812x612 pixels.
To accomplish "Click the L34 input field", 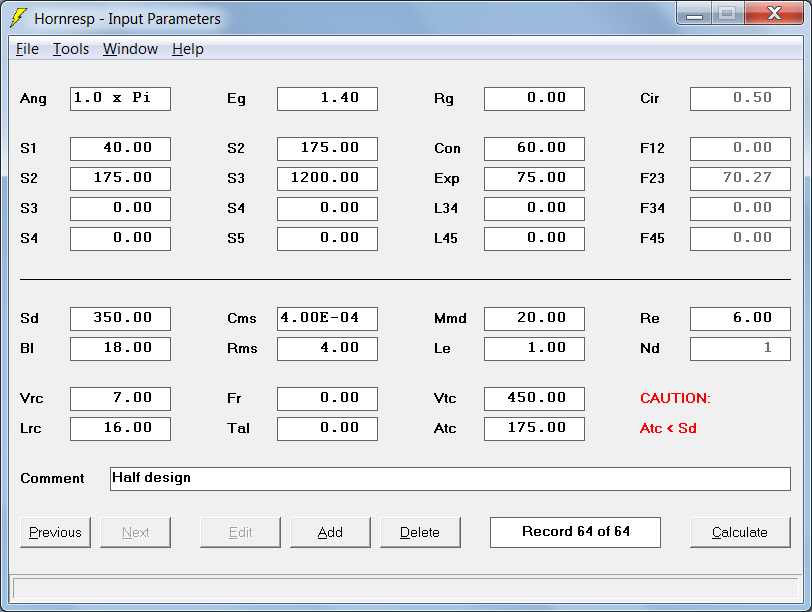I will click(x=534, y=209).
